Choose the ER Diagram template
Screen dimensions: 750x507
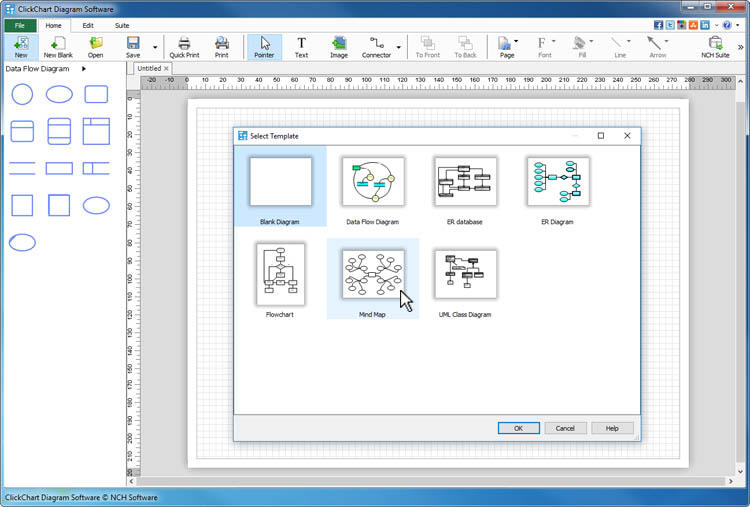[x=558, y=187]
